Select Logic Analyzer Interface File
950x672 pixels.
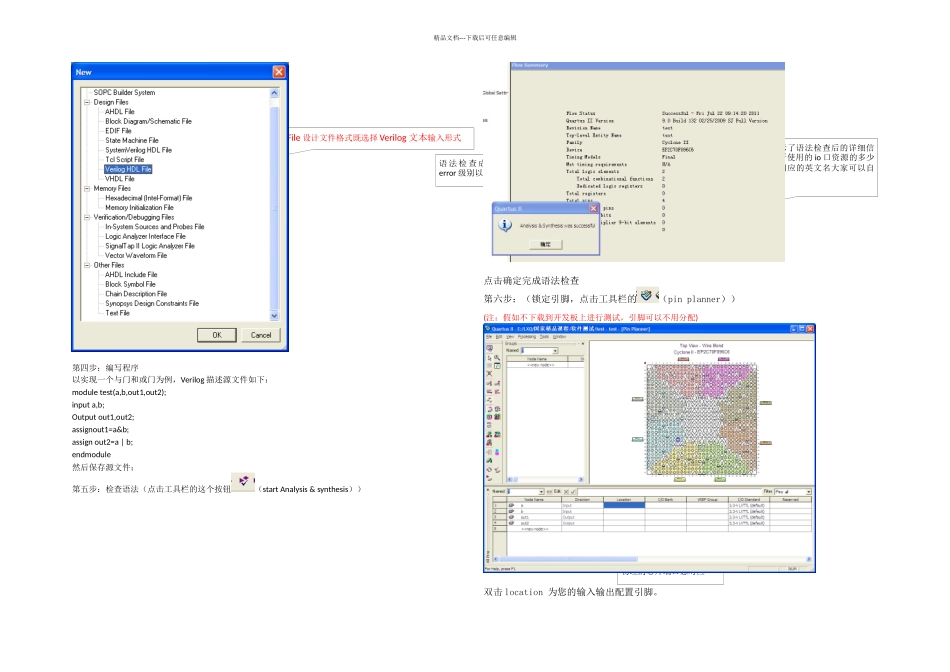pyautogui.click(x=145, y=236)
